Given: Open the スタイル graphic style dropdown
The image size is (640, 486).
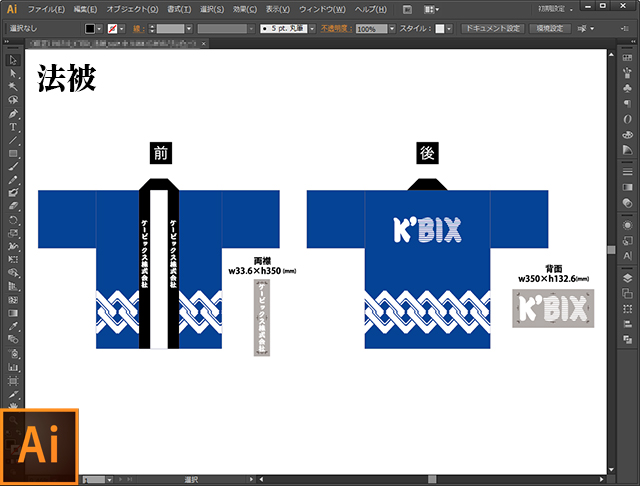Looking at the screenshot, I should click(x=449, y=29).
